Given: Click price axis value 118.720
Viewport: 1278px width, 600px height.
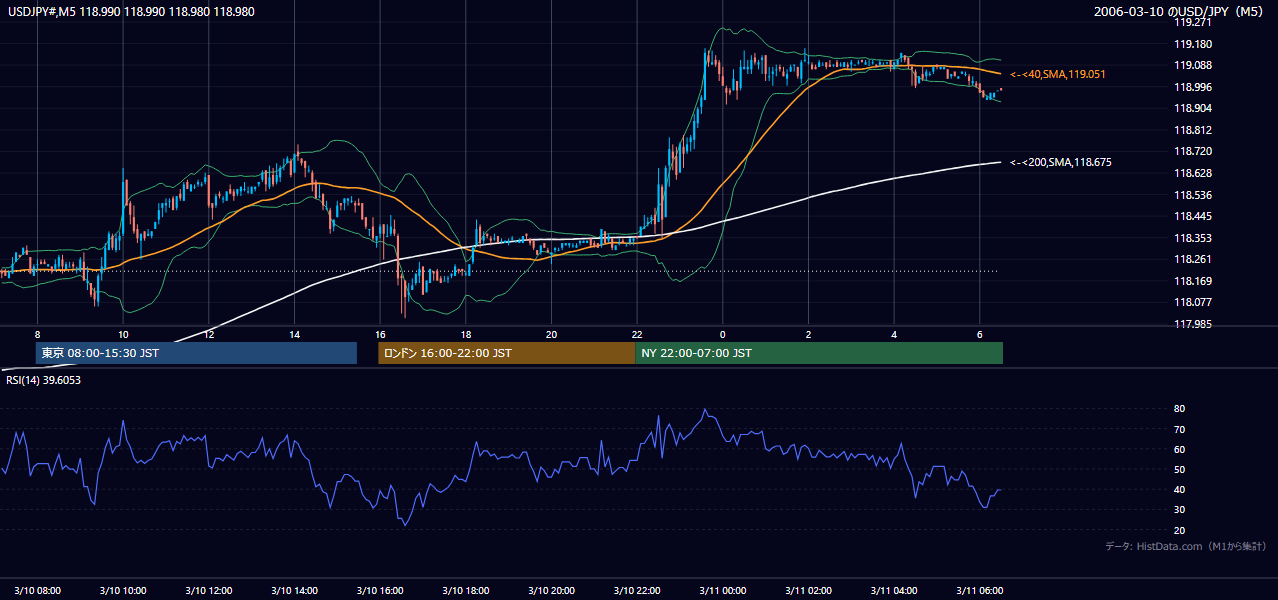Looking at the screenshot, I should point(1194,151).
